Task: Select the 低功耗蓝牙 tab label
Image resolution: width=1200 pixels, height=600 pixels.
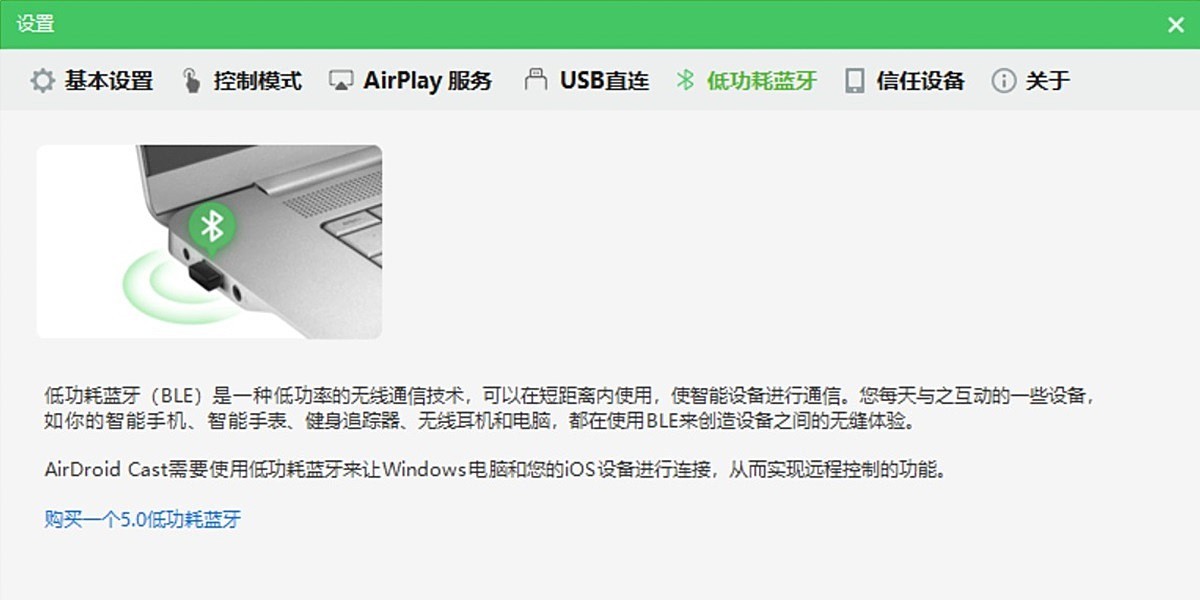Action: click(x=762, y=81)
